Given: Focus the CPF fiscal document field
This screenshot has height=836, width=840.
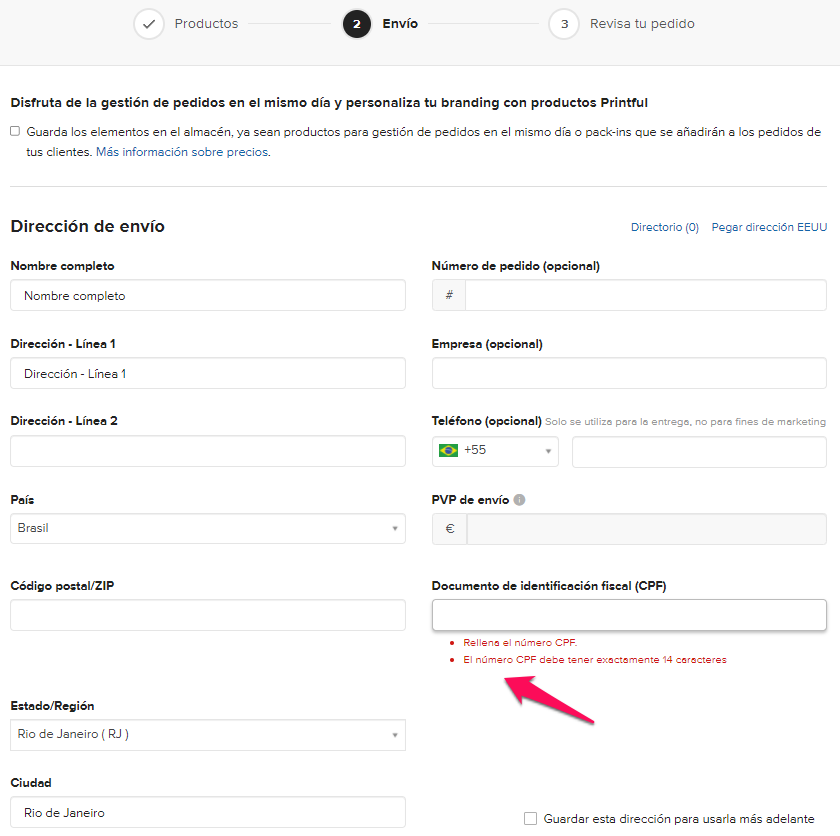Looking at the screenshot, I should click(x=629, y=615).
